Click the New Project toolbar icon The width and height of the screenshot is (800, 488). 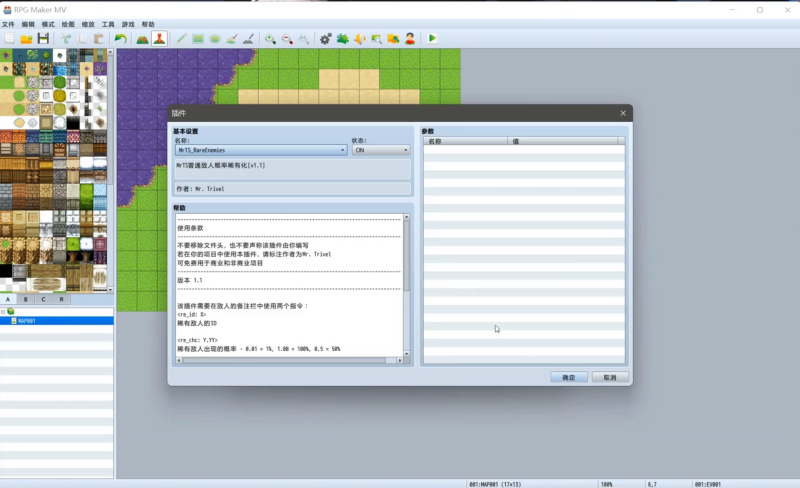click(9, 38)
